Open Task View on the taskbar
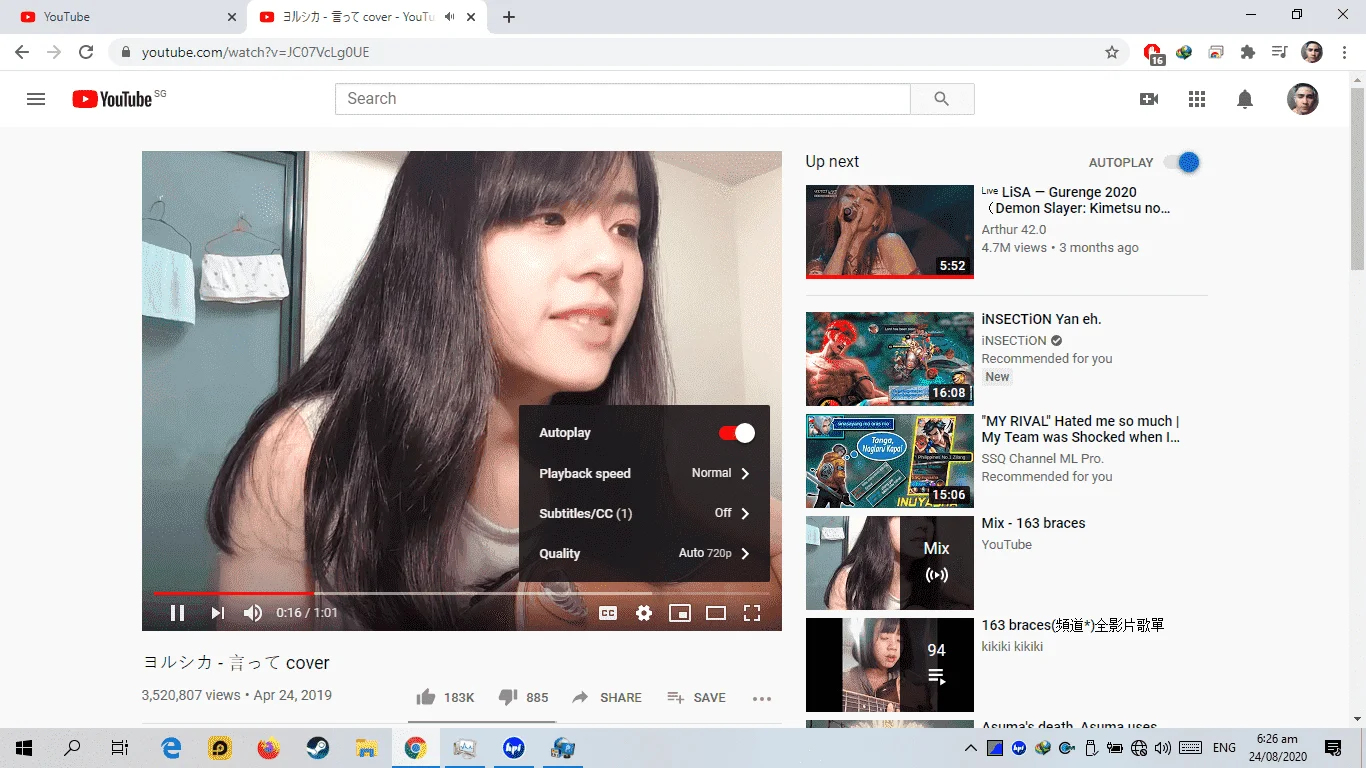The image size is (1366, 768). click(x=120, y=748)
